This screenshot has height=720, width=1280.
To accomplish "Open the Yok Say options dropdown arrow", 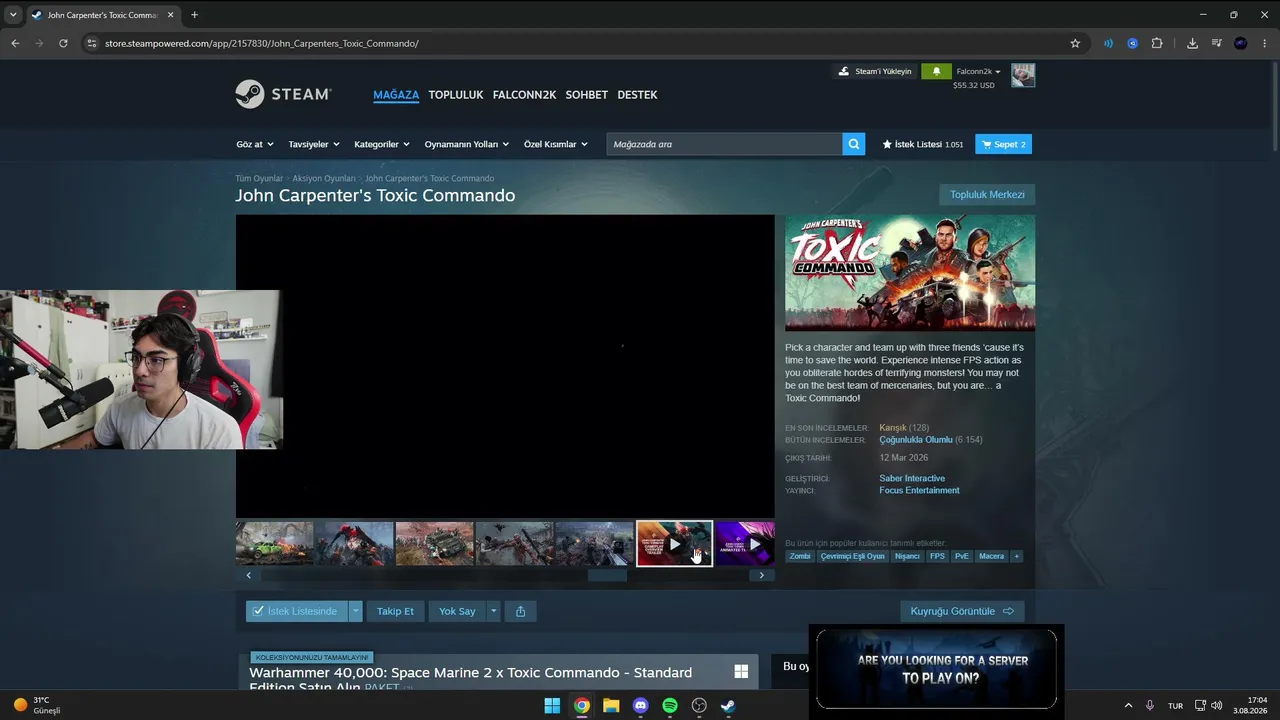I will click(493, 611).
